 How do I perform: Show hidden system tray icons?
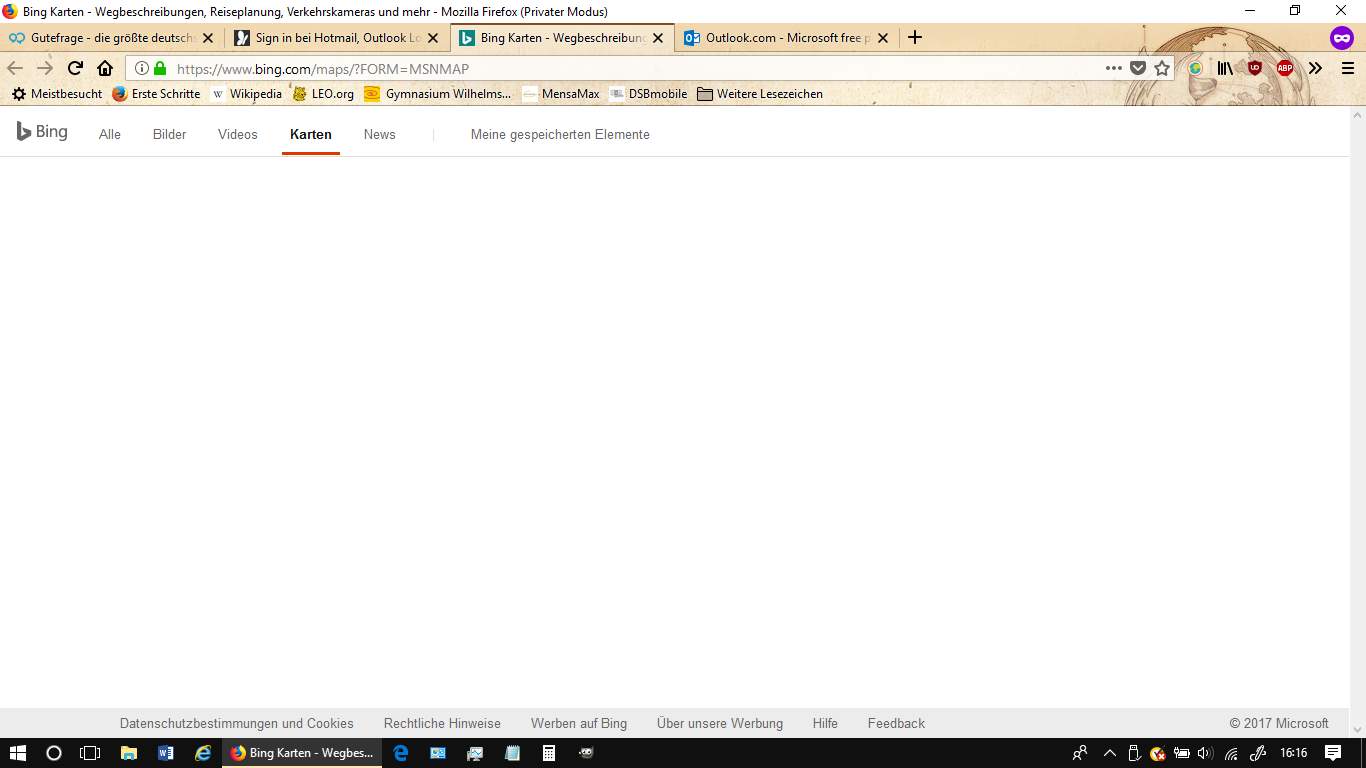coord(1109,753)
